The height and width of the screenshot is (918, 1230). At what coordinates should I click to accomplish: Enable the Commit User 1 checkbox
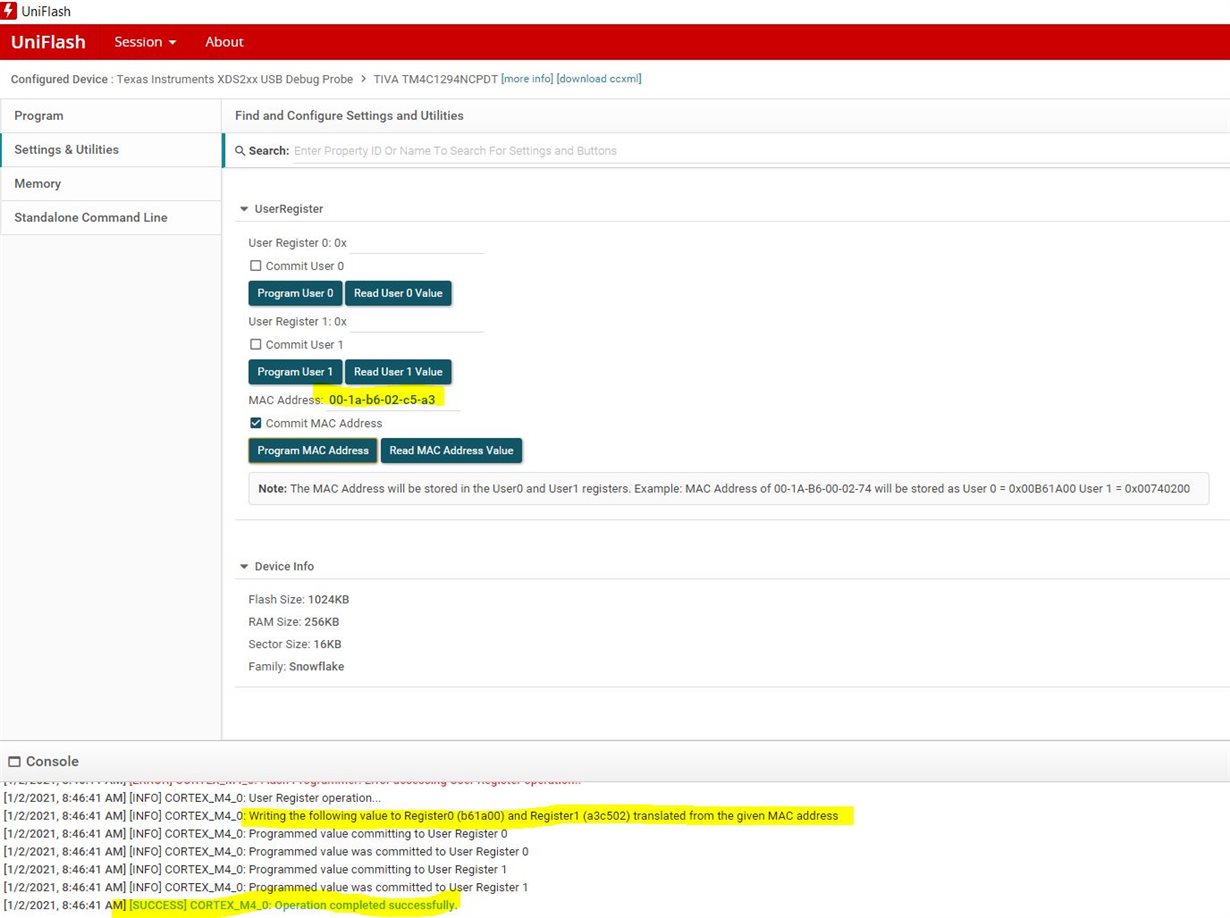[x=256, y=345]
